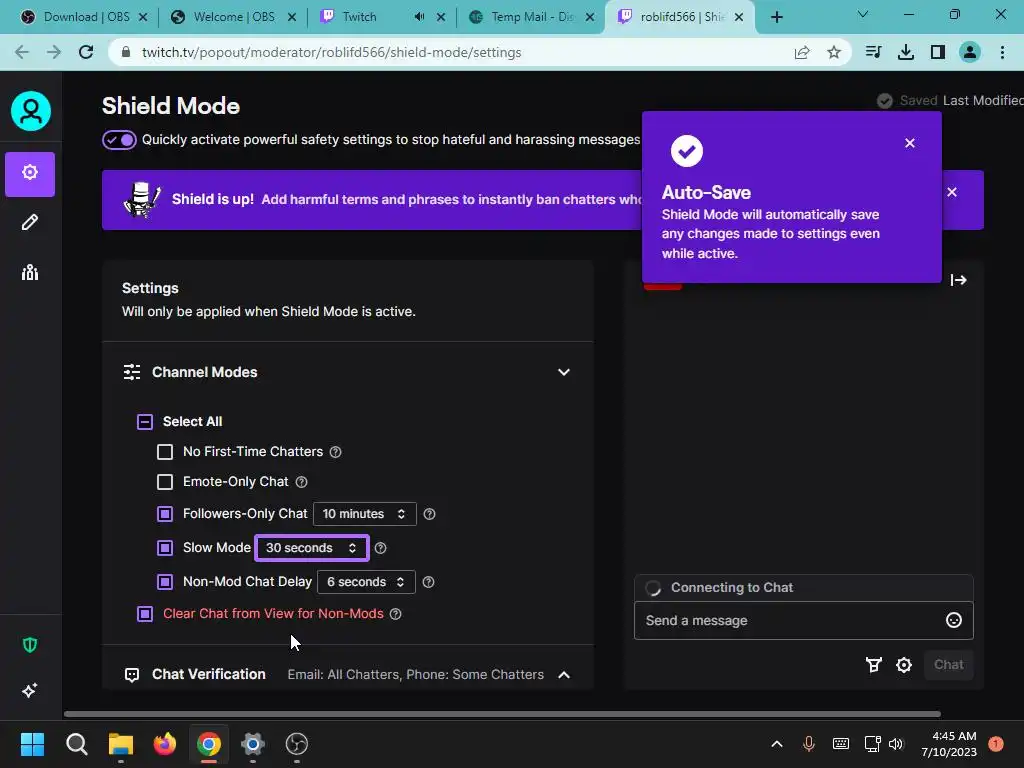Image resolution: width=1024 pixels, height=768 pixels.
Task: Show help for Emote-Only Chat
Action: 301,482
